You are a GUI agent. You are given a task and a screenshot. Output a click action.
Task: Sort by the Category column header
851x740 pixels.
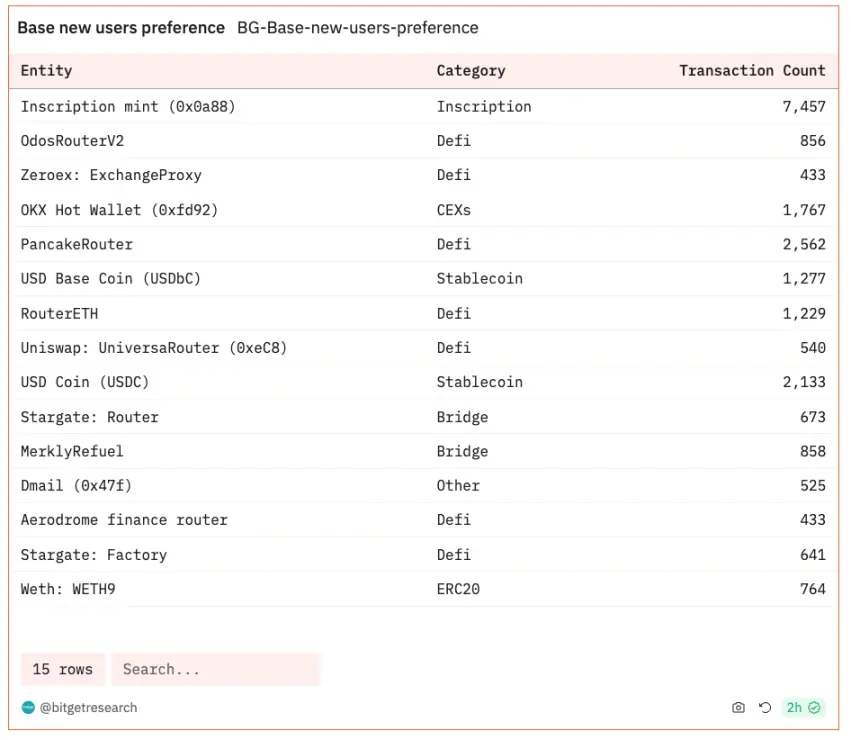pyautogui.click(x=470, y=71)
